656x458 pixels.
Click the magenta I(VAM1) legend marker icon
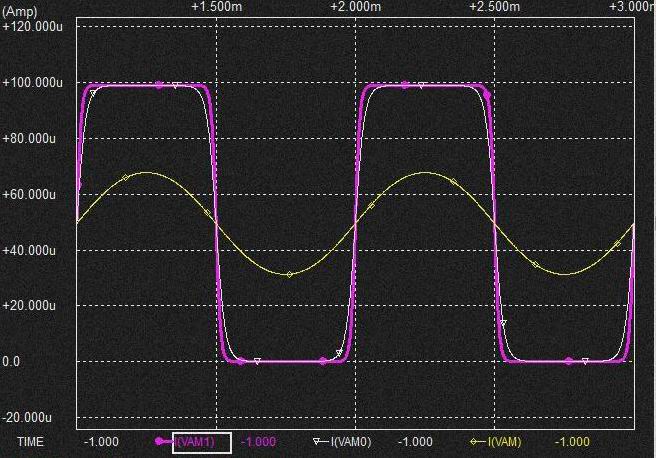162,441
